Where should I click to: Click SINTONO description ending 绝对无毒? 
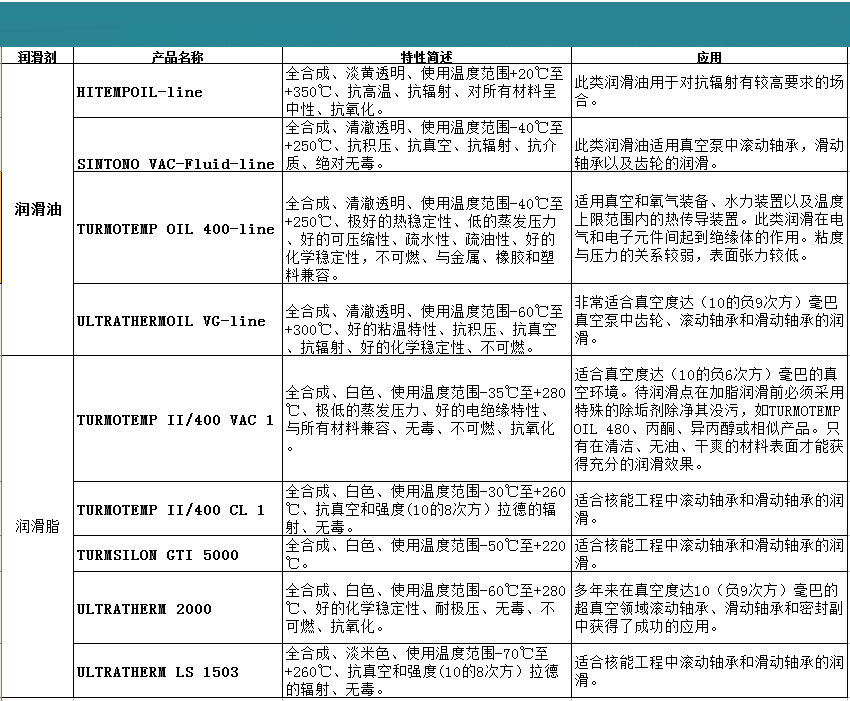[x=427, y=145]
